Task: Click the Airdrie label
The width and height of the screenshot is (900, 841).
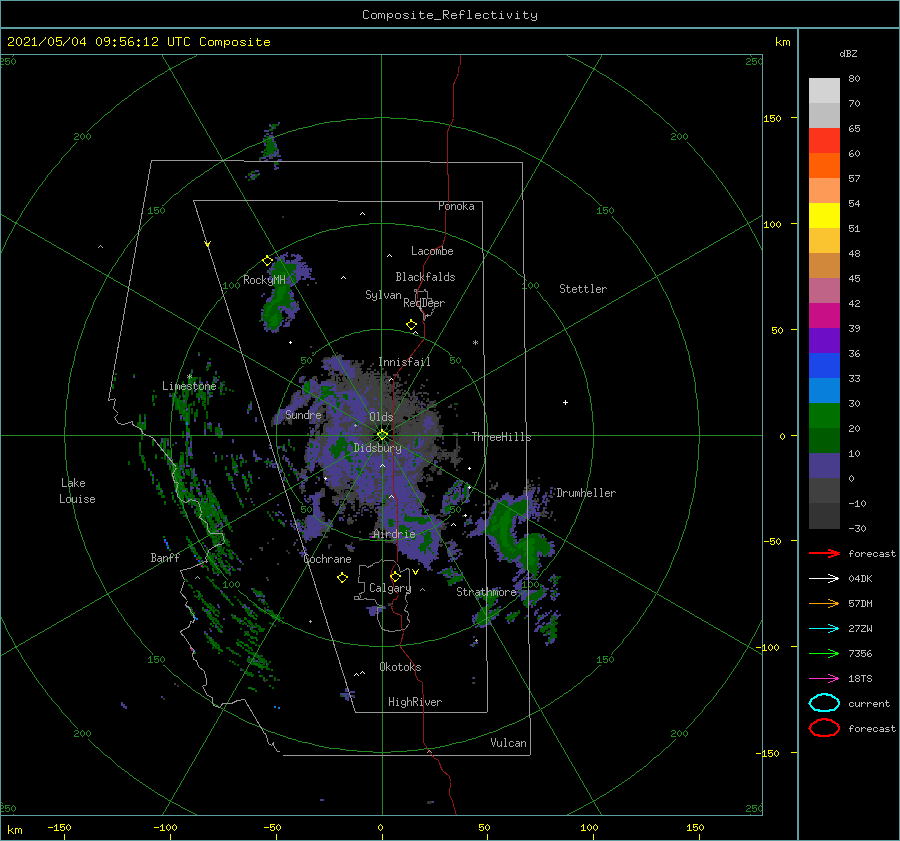Action: tap(394, 534)
